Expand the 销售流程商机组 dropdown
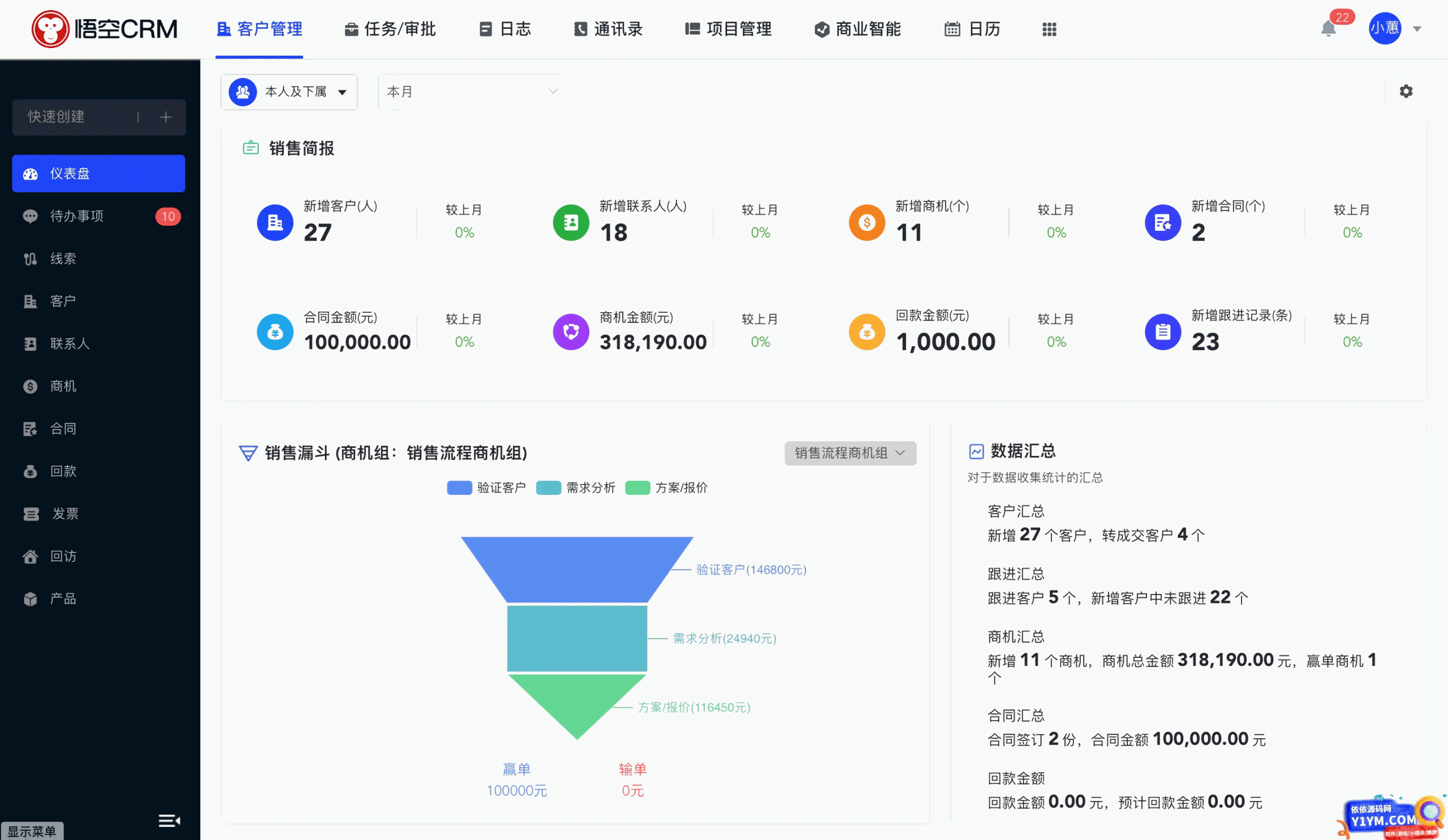 pyautogui.click(x=850, y=453)
